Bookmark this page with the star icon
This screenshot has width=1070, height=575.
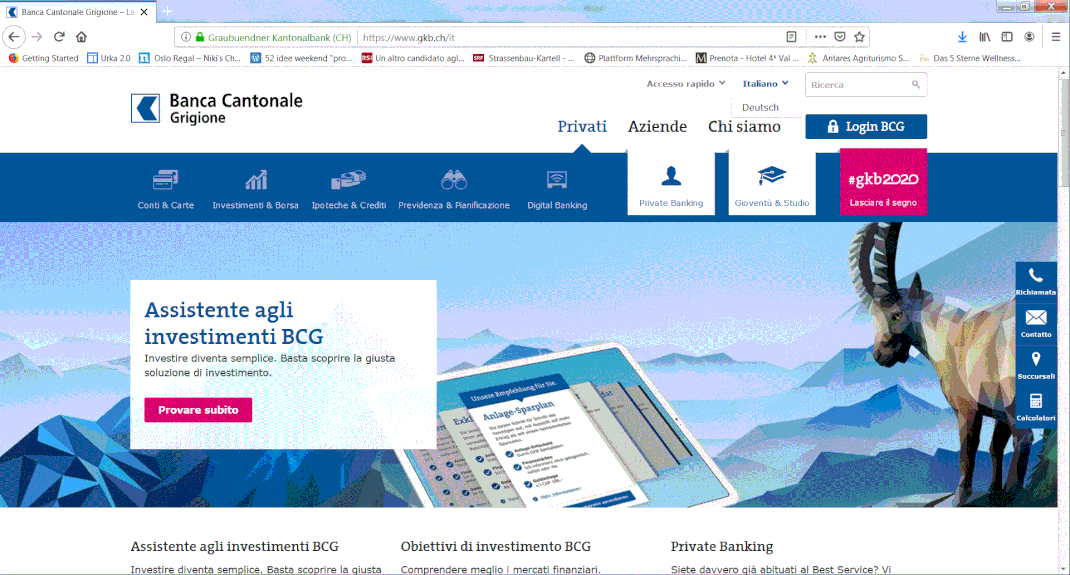[859, 37]
